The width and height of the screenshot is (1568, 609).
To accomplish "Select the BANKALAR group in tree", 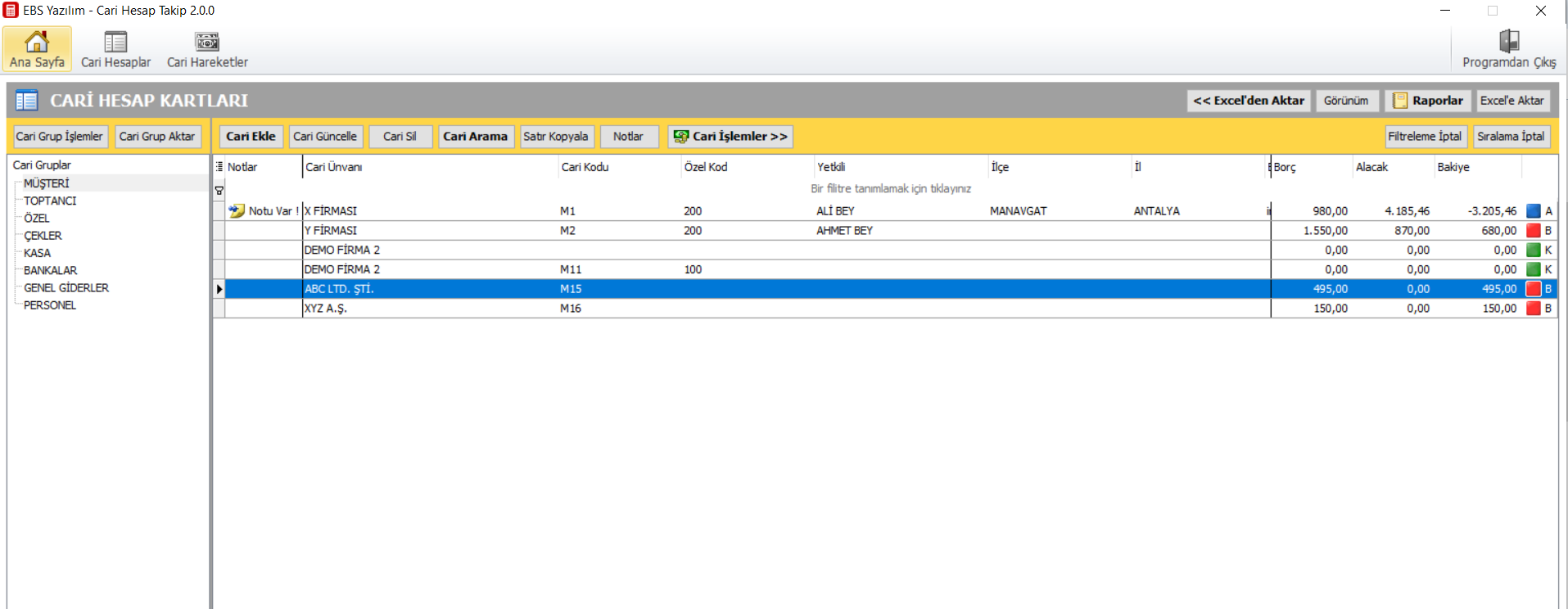I will click(50, 271).
